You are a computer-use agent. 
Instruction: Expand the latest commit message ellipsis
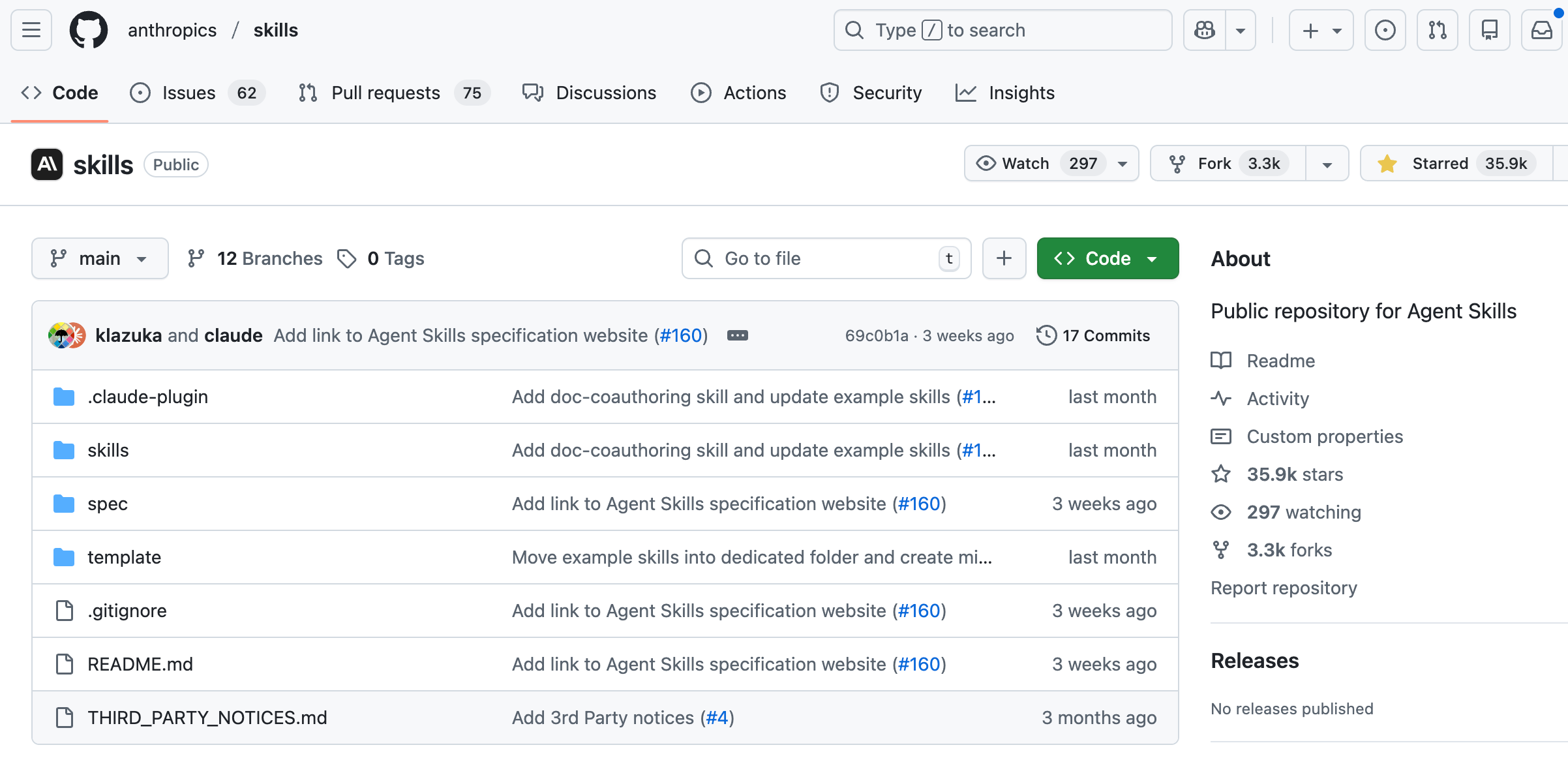pos(737,335)
